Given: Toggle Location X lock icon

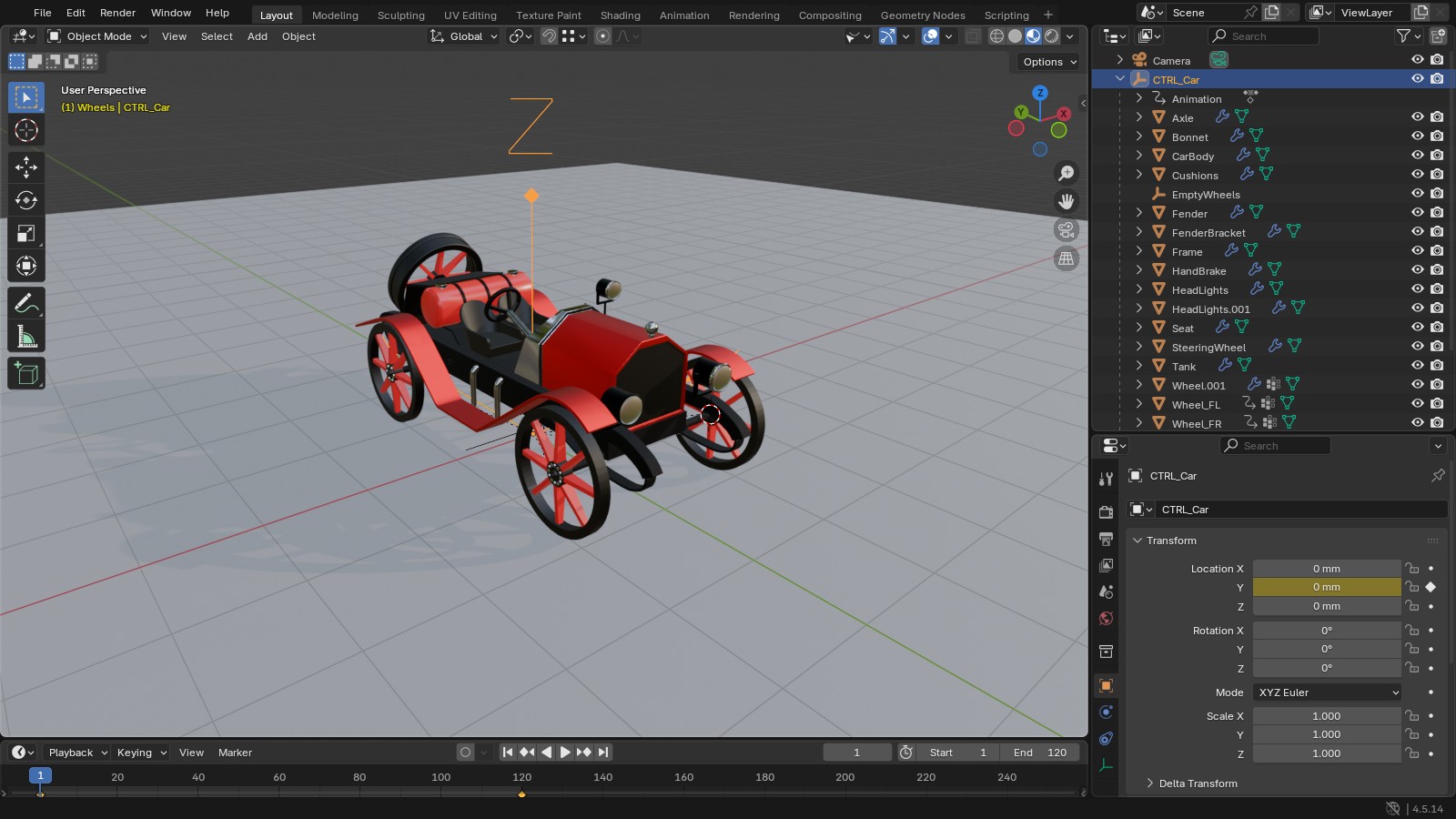Looking at the screenshot, I should coord(1411,569).
